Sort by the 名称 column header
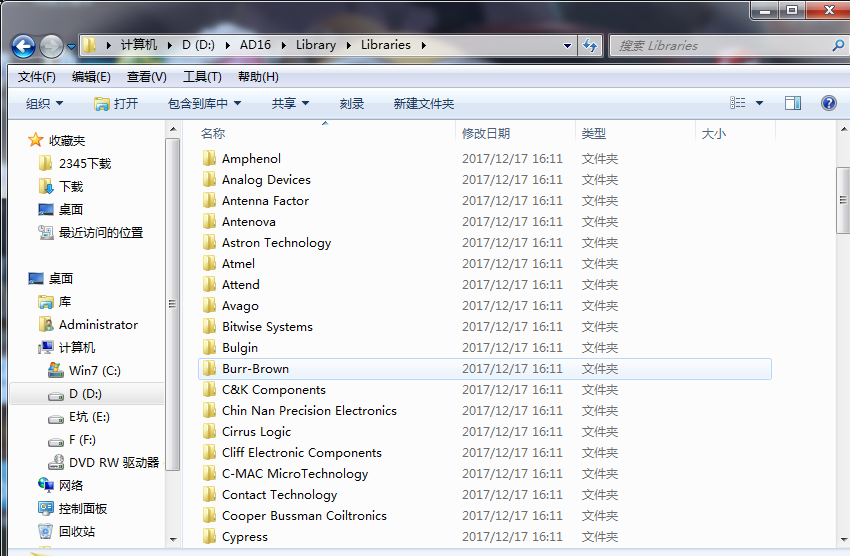 pyautogui.click(x=212, y=134)
